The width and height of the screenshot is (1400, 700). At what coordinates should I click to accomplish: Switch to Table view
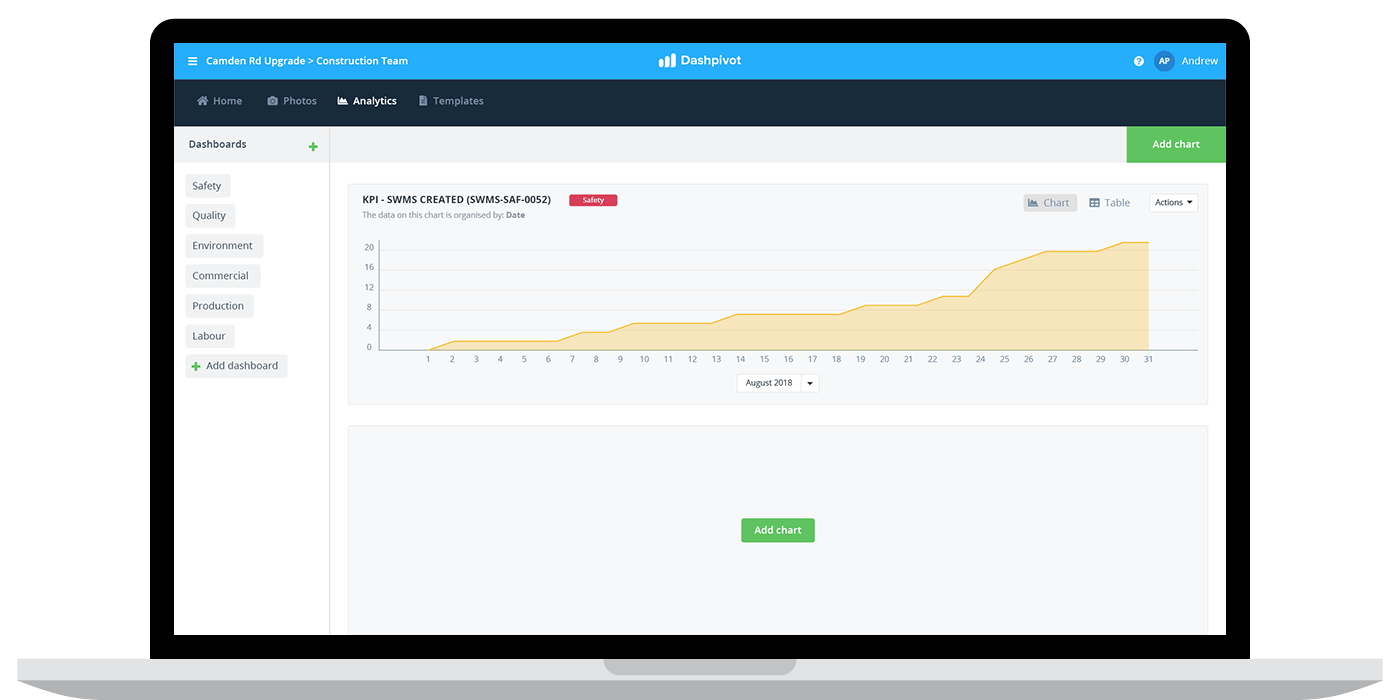coord(1109,203)
